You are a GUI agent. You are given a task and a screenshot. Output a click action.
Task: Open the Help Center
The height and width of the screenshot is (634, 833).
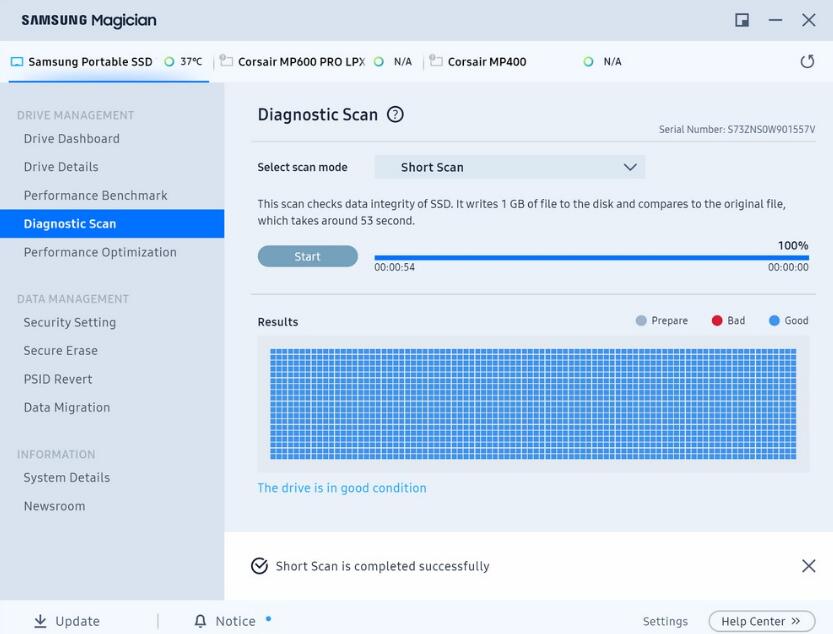[761, 621]
